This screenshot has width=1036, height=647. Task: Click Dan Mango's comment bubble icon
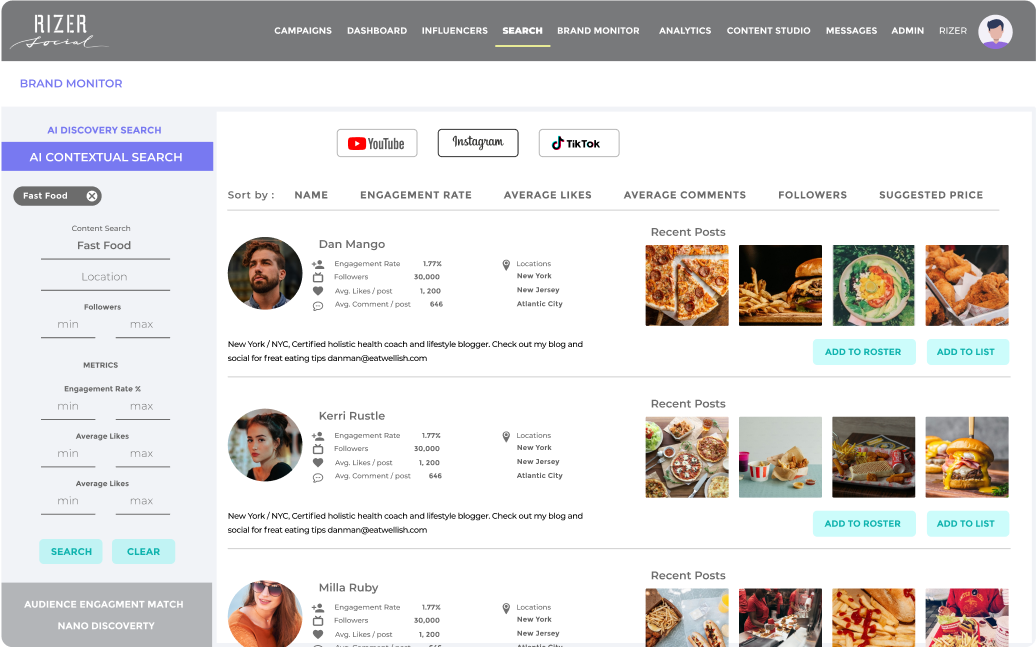click(x=318, y=305)
